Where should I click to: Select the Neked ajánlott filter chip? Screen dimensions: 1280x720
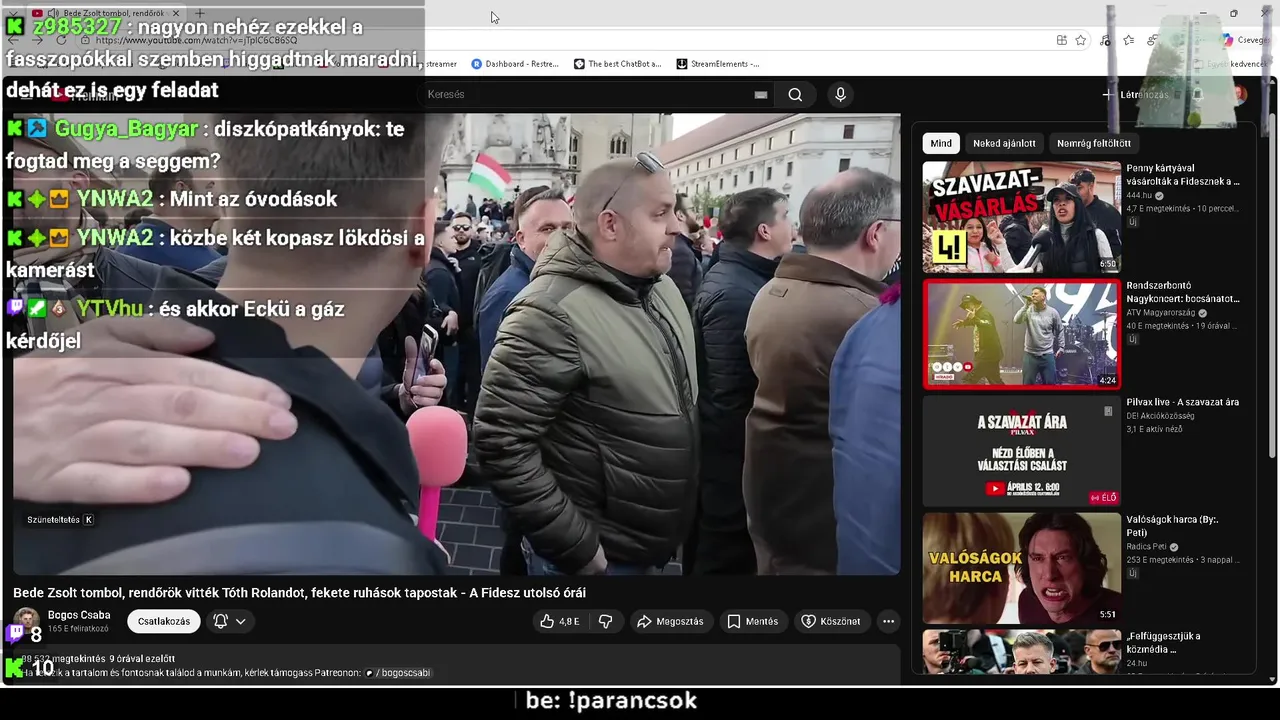coord(1004,143)
